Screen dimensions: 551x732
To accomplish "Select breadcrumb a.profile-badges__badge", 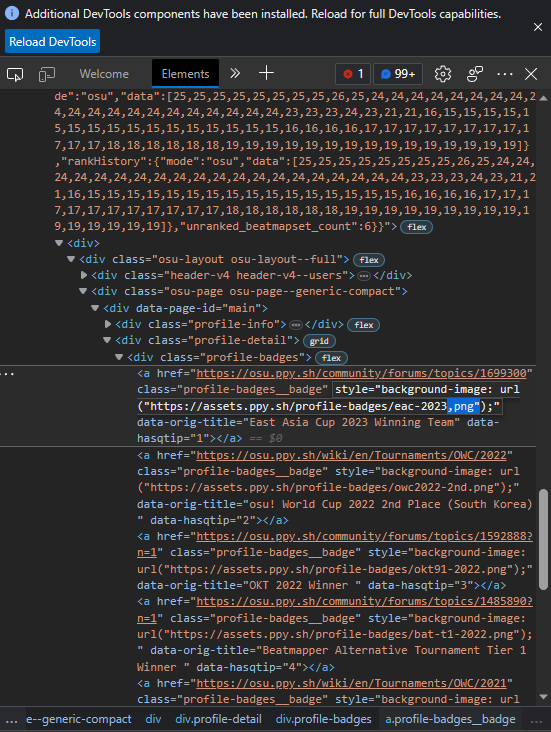I will point(451,719).
